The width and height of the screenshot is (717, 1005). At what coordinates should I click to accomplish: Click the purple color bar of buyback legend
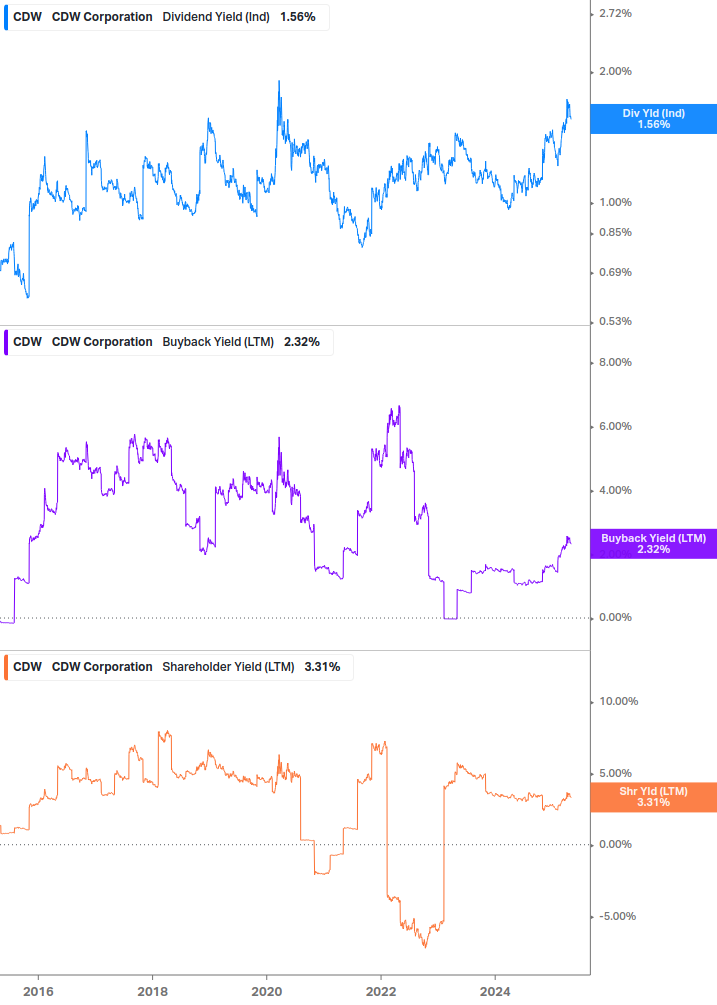pyautogui.click(x=6, y=342)
